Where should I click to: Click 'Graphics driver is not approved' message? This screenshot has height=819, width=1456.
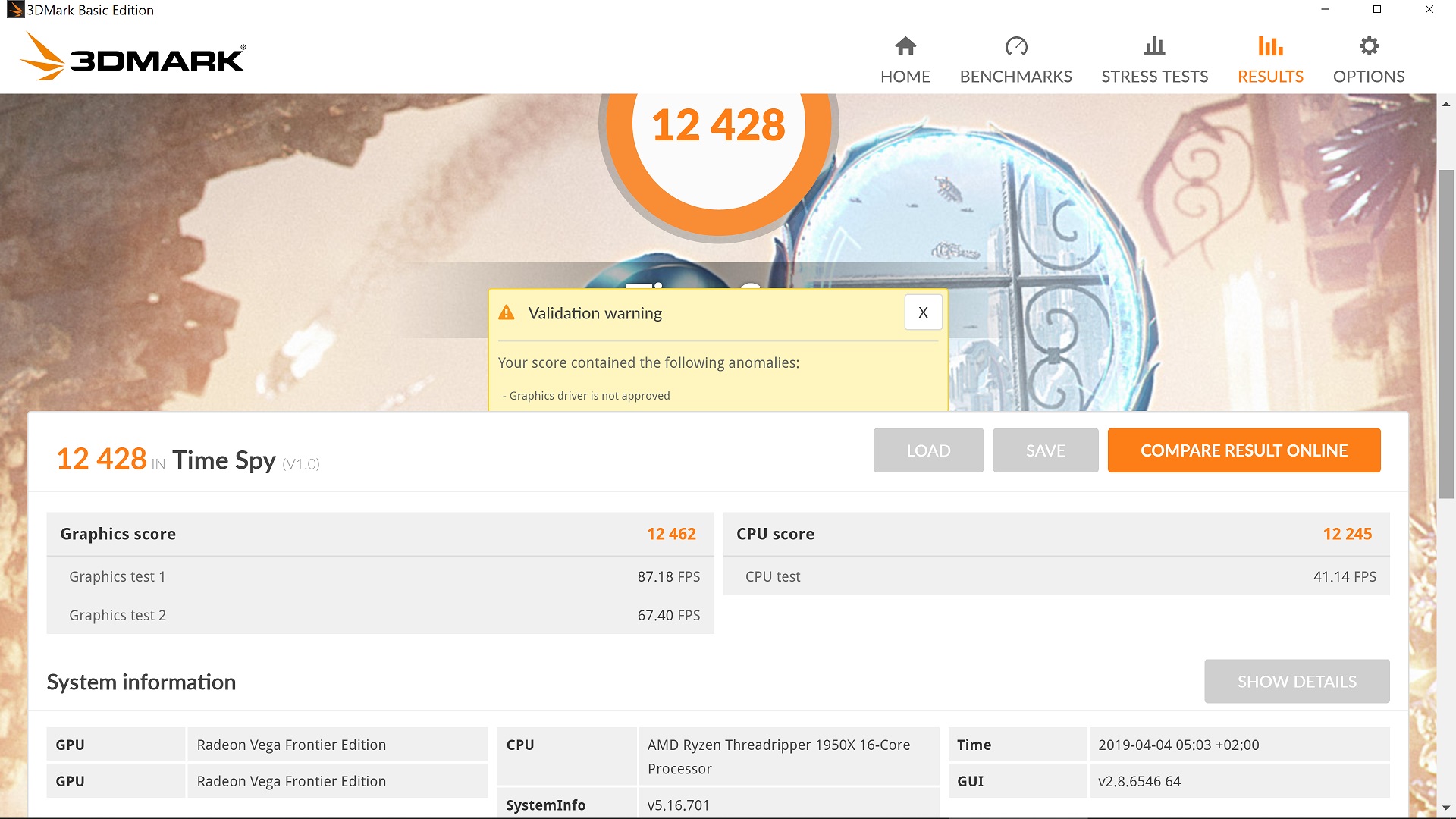tap(589, 396)
